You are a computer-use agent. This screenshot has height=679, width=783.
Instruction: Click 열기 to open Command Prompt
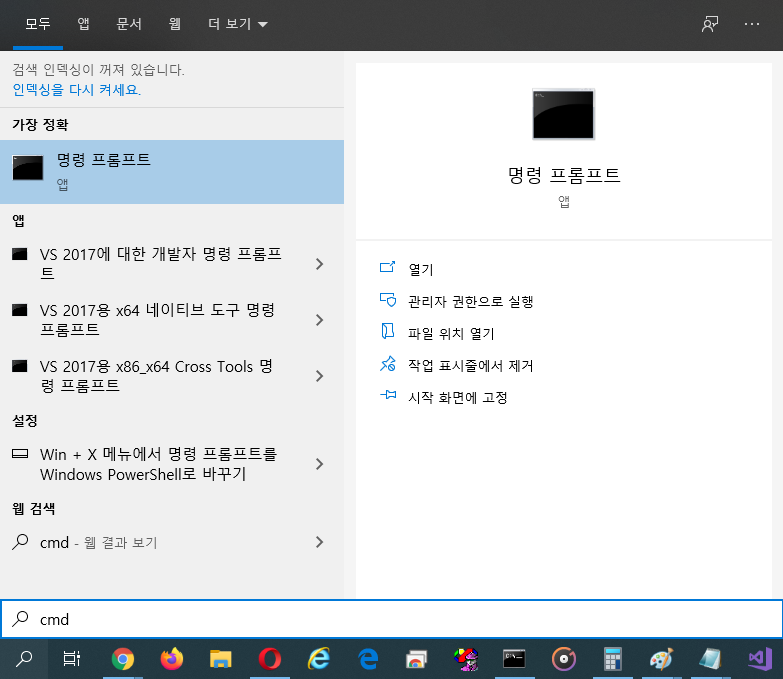pyautogui.click(x=421, y=270)
